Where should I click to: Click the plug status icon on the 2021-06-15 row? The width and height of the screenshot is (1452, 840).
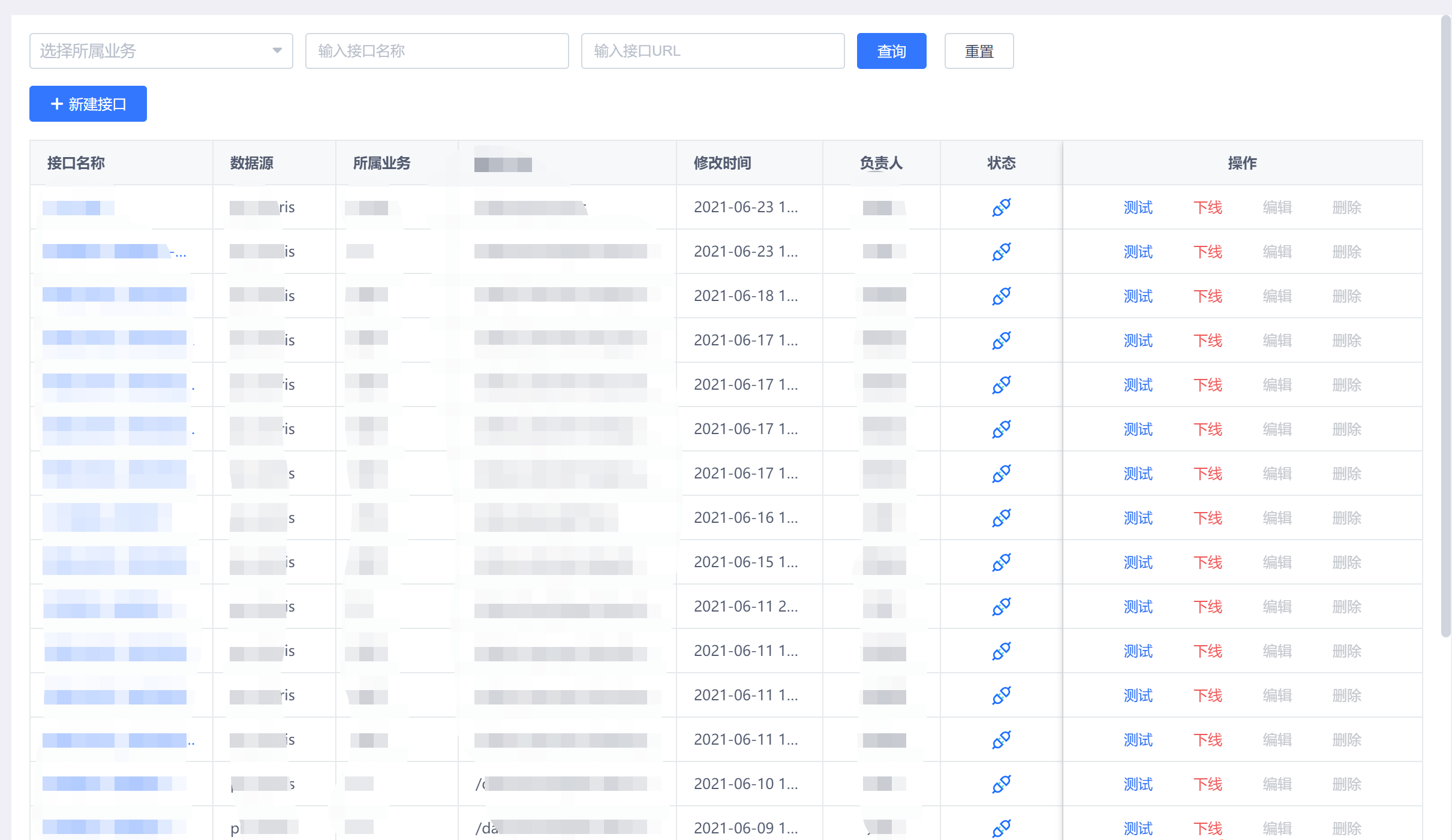pos(1001,562)
